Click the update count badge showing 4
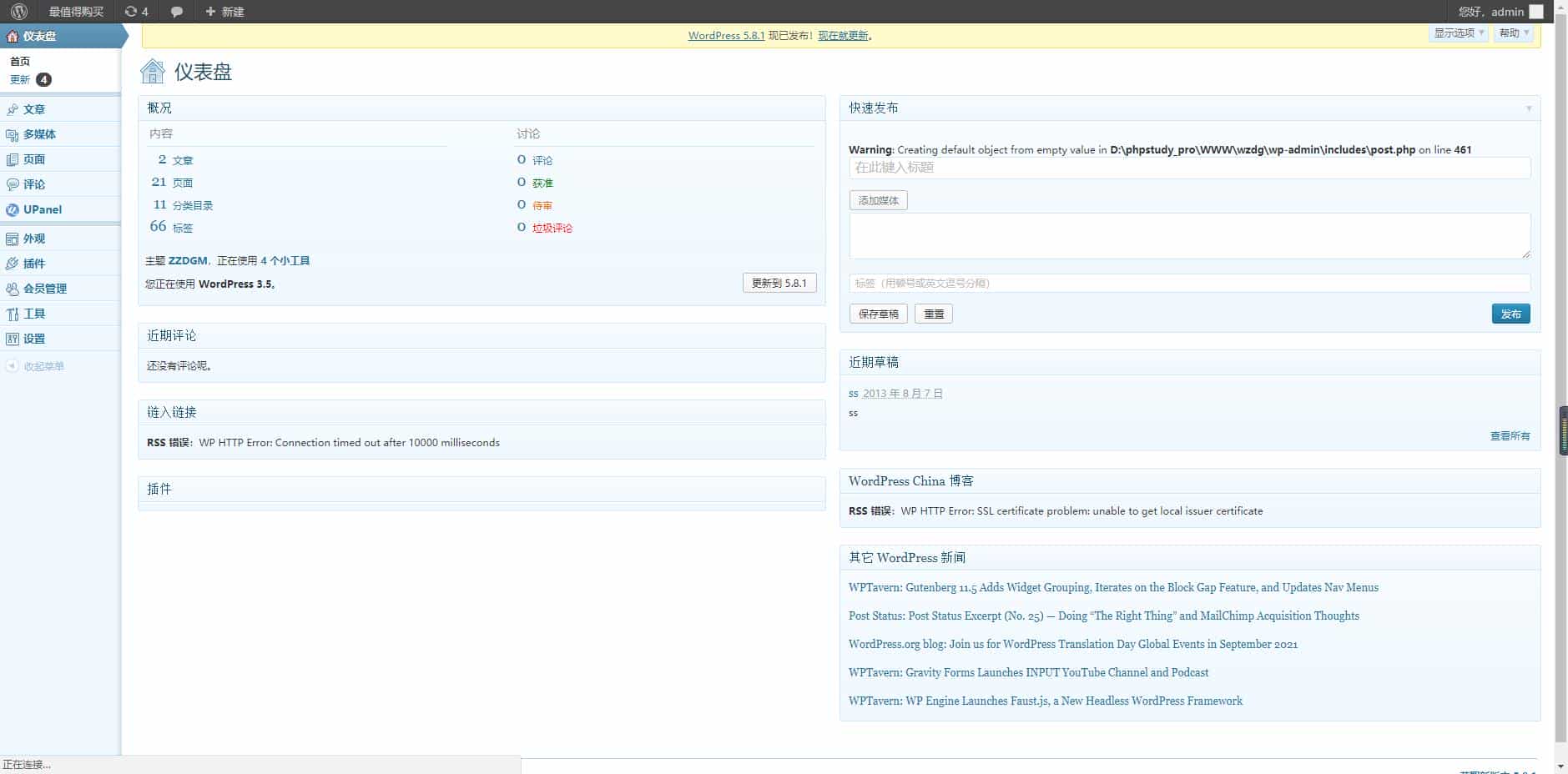Image resolution: width=1568 pixels, height=774 pixels. click(x=43, y=80)
